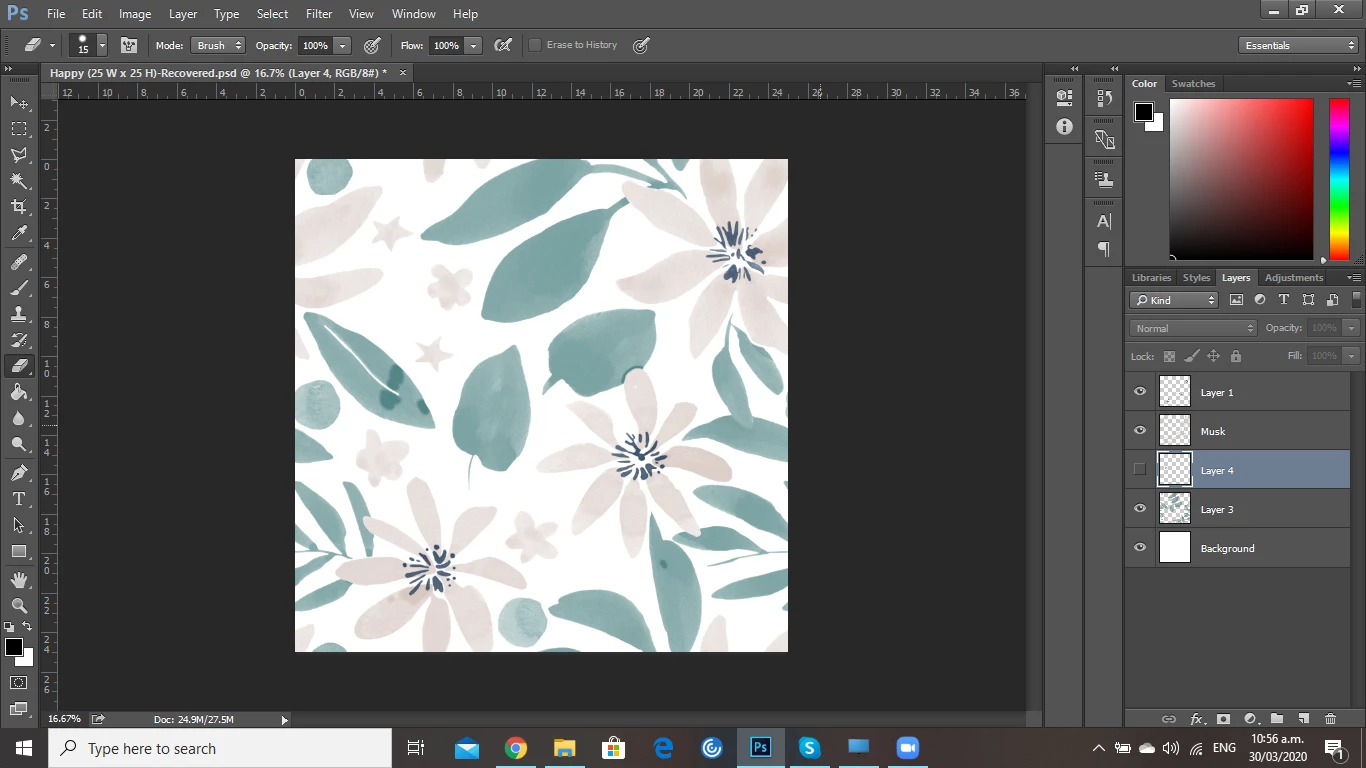Activate the Zoom tool

[19, 606]
